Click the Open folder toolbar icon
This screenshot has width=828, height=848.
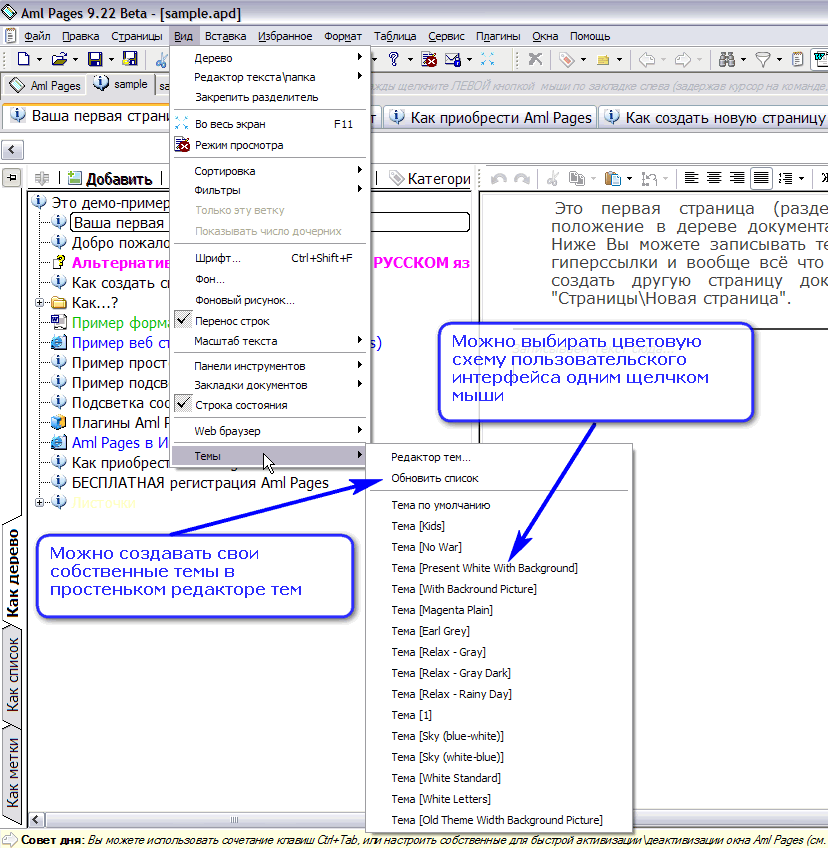tap(59, 59)
